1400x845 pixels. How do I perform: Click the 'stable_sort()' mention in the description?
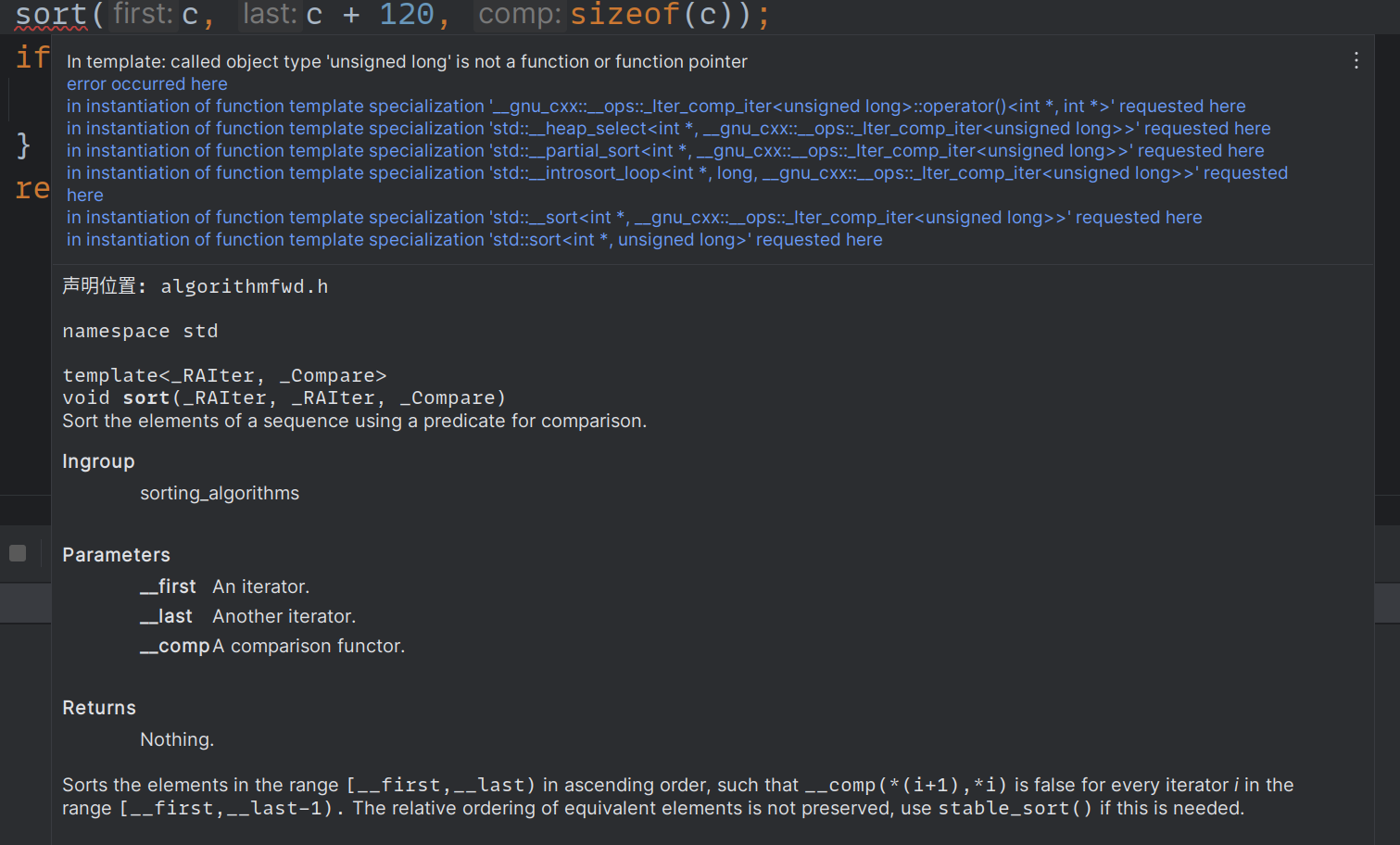click(x=1015, y=808)
